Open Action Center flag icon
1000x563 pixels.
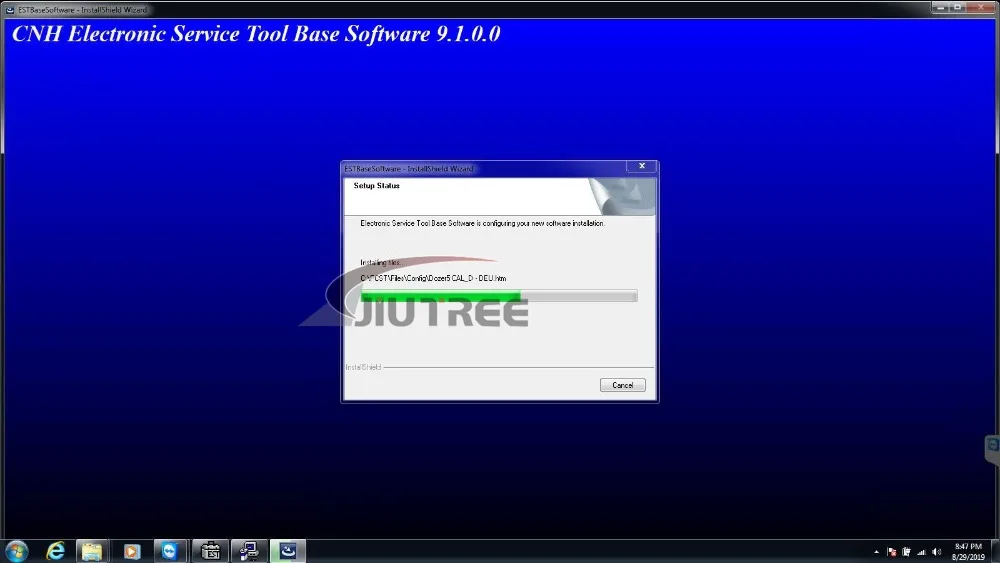pos(892,552)
